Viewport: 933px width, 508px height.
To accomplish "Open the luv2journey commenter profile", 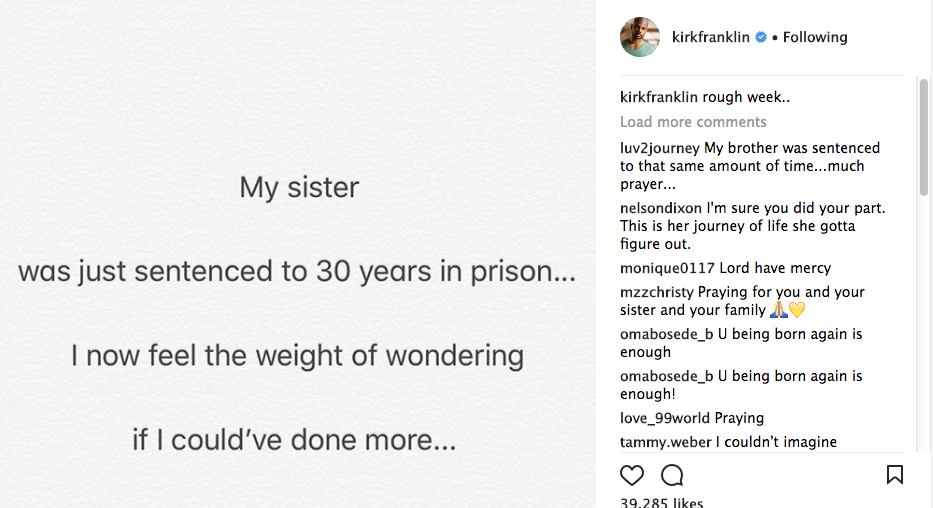I will click(x=660, y=148).
